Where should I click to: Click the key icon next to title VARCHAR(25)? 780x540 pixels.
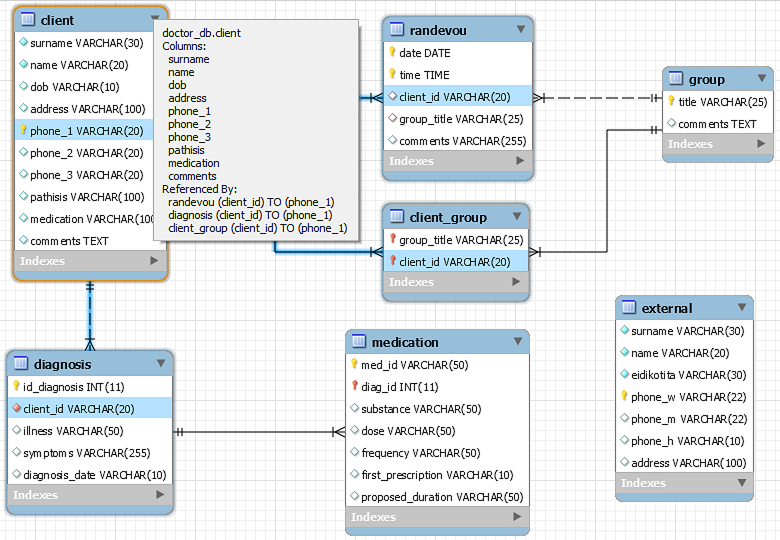(671, 101)
